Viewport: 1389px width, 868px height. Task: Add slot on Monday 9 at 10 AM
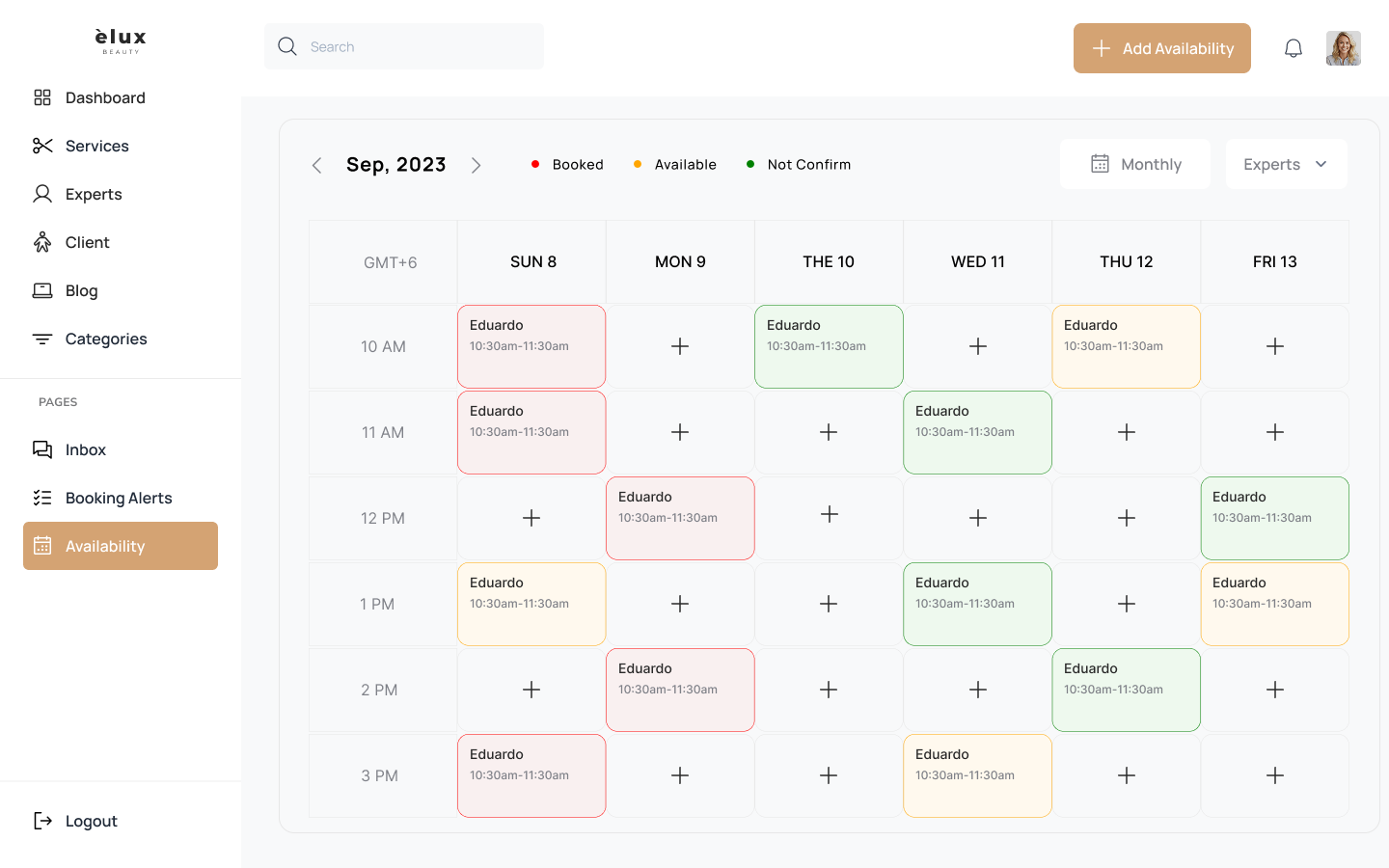point(680,346)
